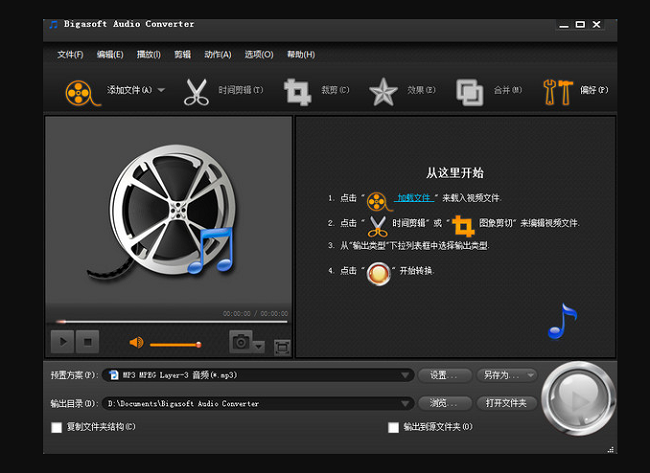Open the 文件(F) menu

click(70, 55)
